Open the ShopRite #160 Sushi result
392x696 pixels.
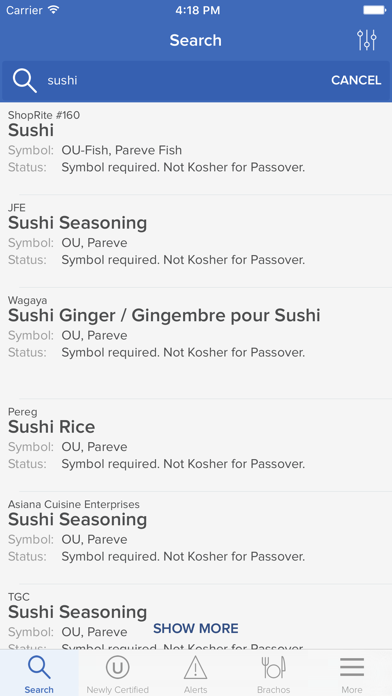point(196,148)
